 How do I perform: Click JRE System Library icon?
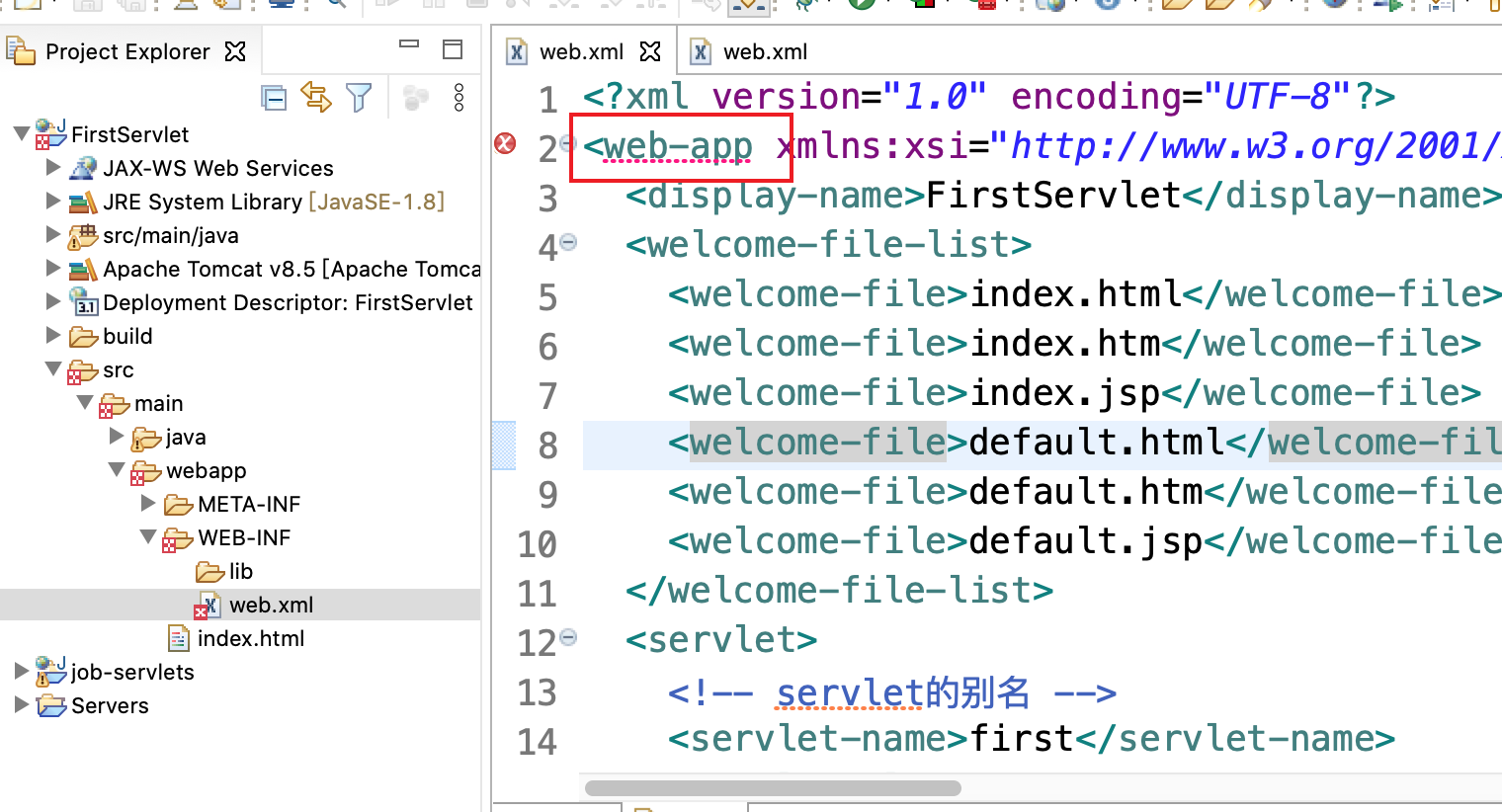point(83,202)
